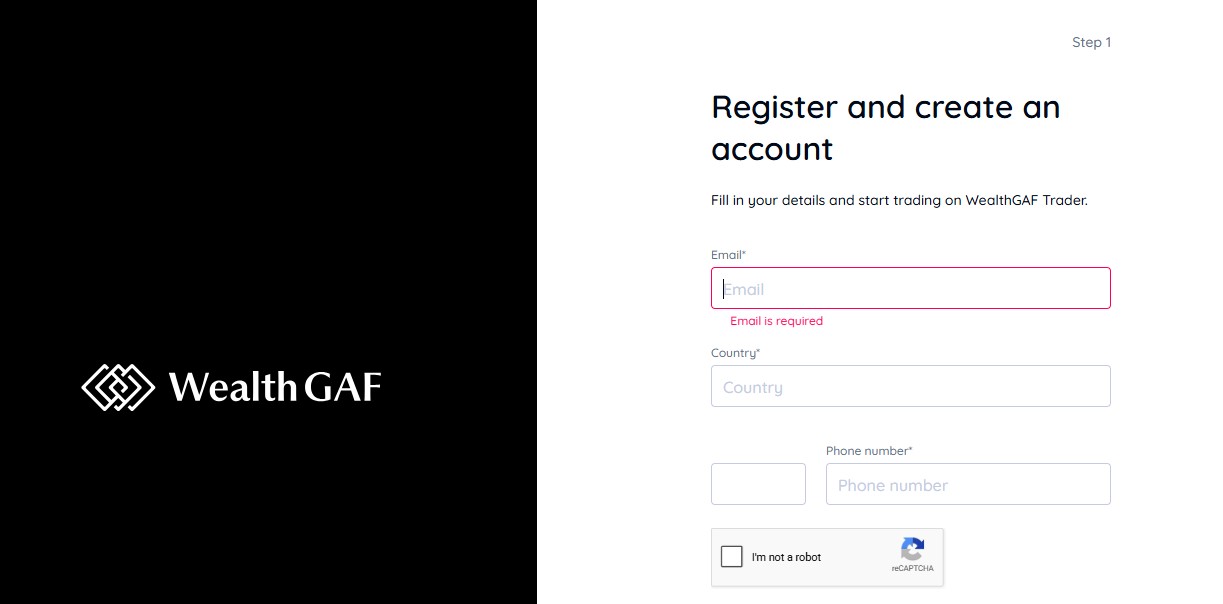Click the Country* field label
The width and height of the screenshot is (1223, 604).
pyautogui.click(x=735, y=352)
